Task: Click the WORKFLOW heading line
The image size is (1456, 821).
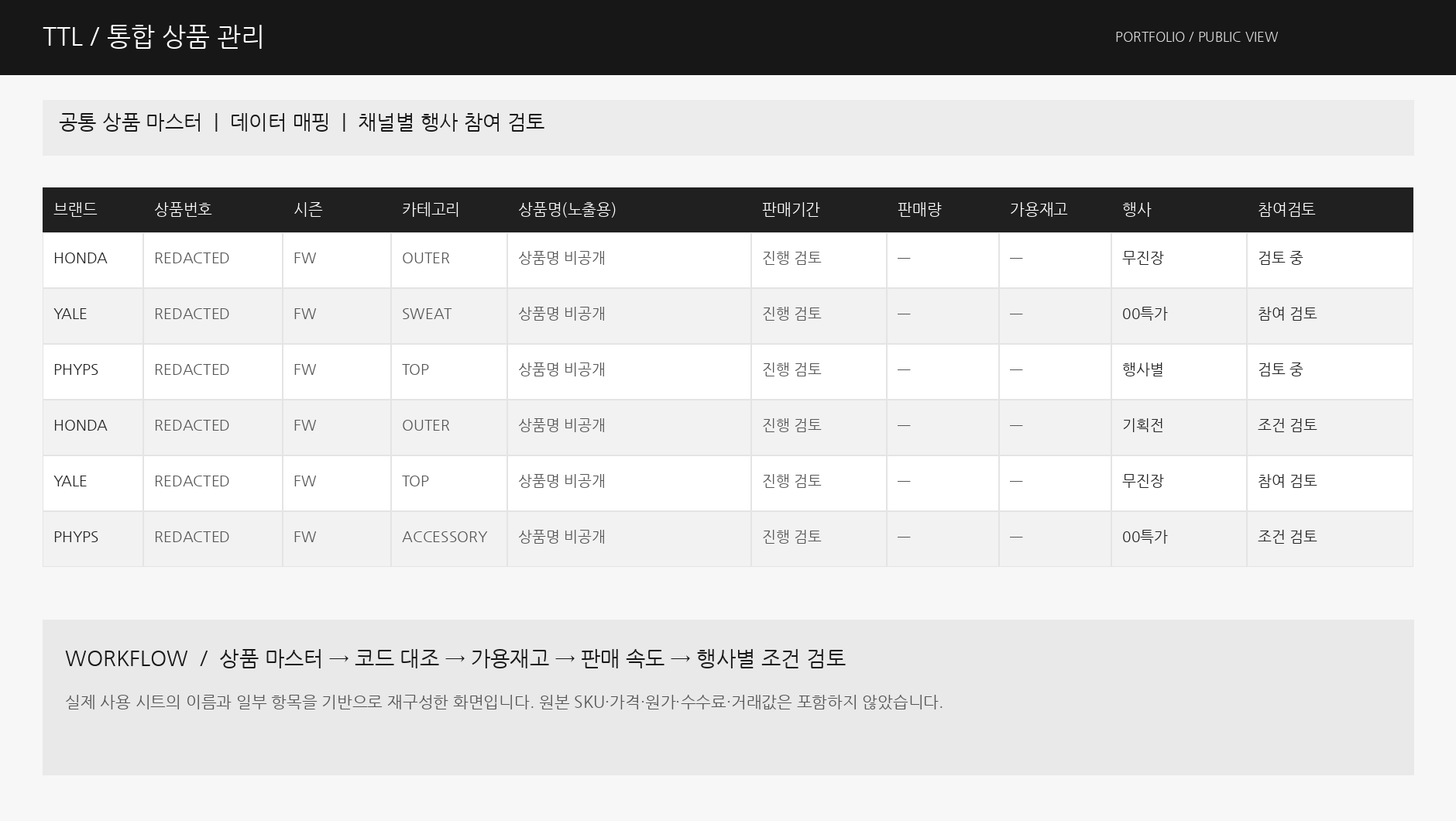Action: tap(455, 658)
